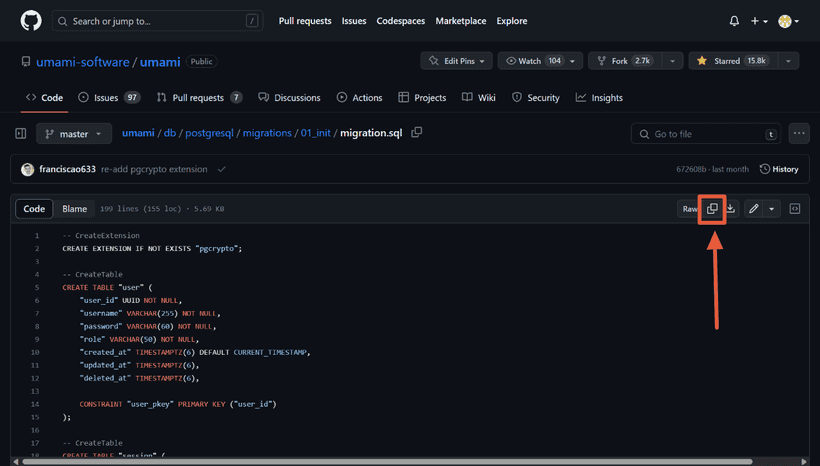
Task: Go to 01_init folder in breadcrumb
Action: (x=315, y=133)
